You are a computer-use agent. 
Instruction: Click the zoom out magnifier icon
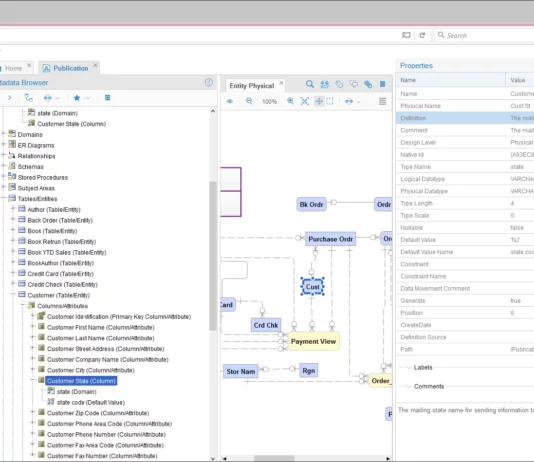(249, 101)
